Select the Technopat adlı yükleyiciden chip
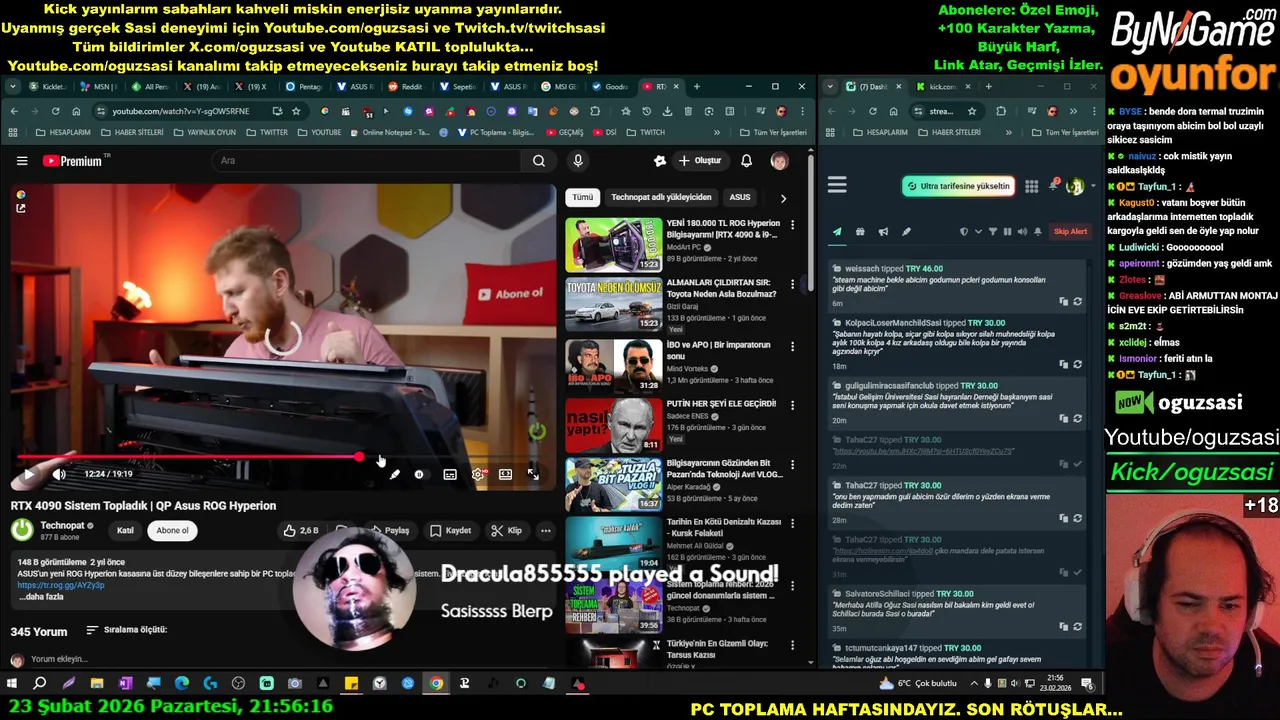This screenshot has height=720, width=1280. coord(661,197)
